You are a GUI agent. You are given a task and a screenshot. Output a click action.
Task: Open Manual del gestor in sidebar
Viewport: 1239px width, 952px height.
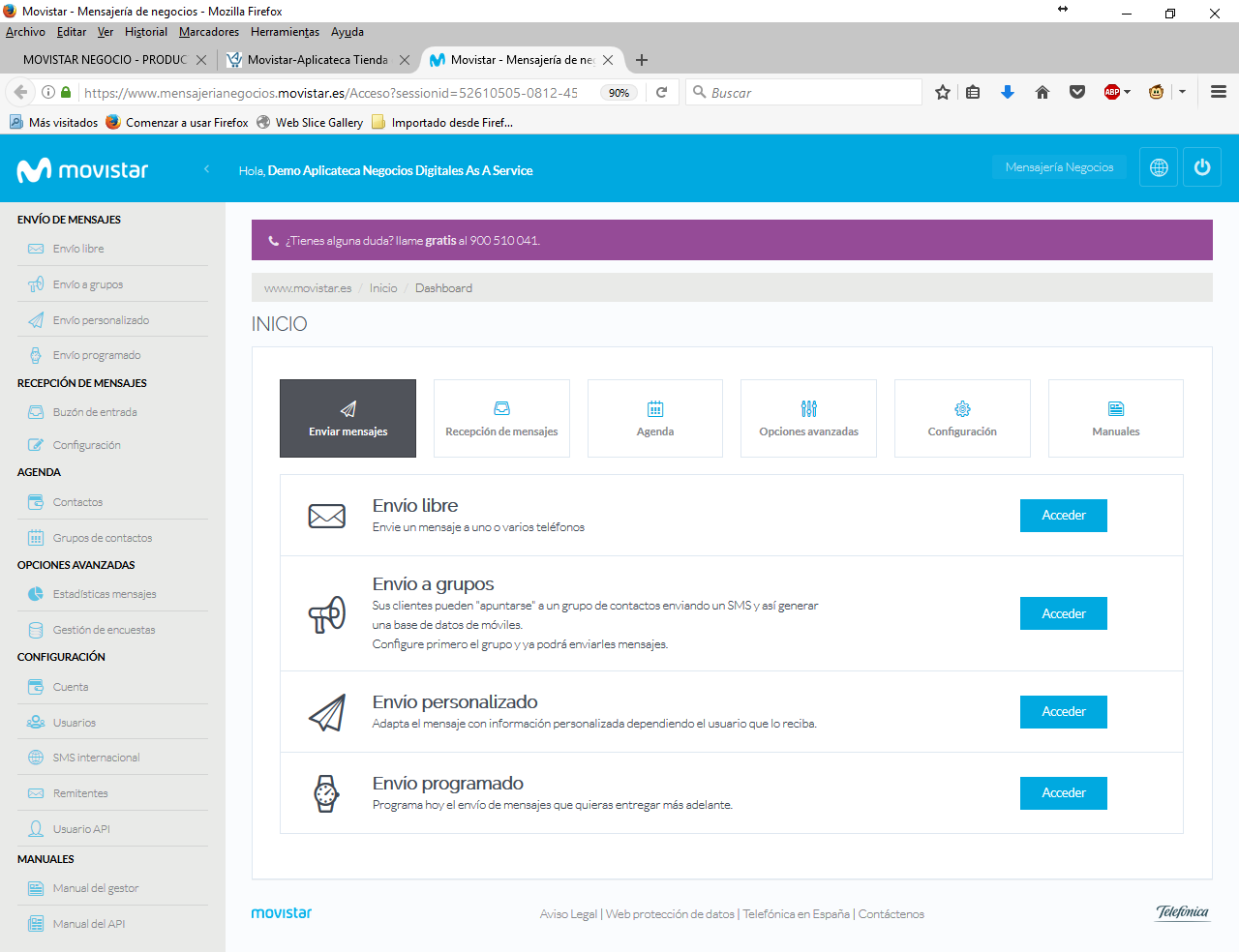click(x=96, y=888)
